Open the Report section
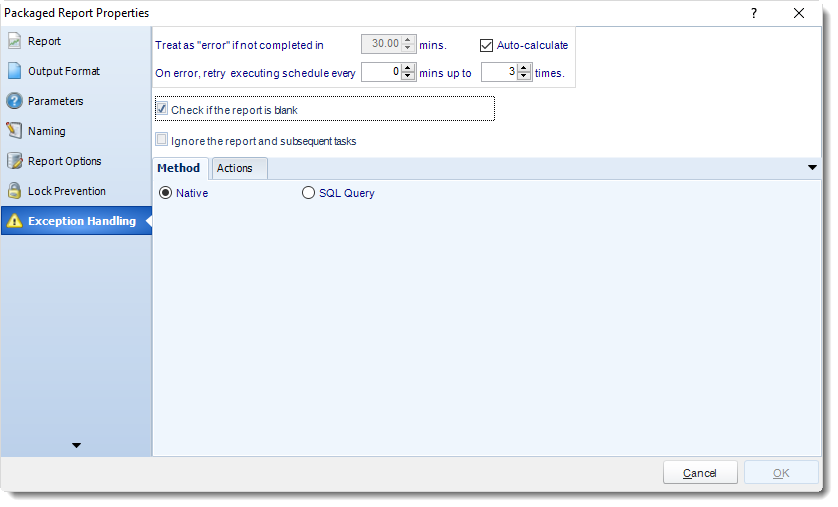 coord(76,41)
